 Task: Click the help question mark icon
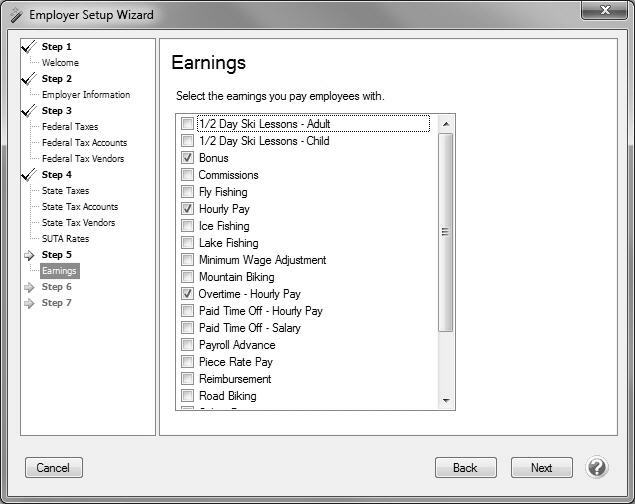click(597, 467)
